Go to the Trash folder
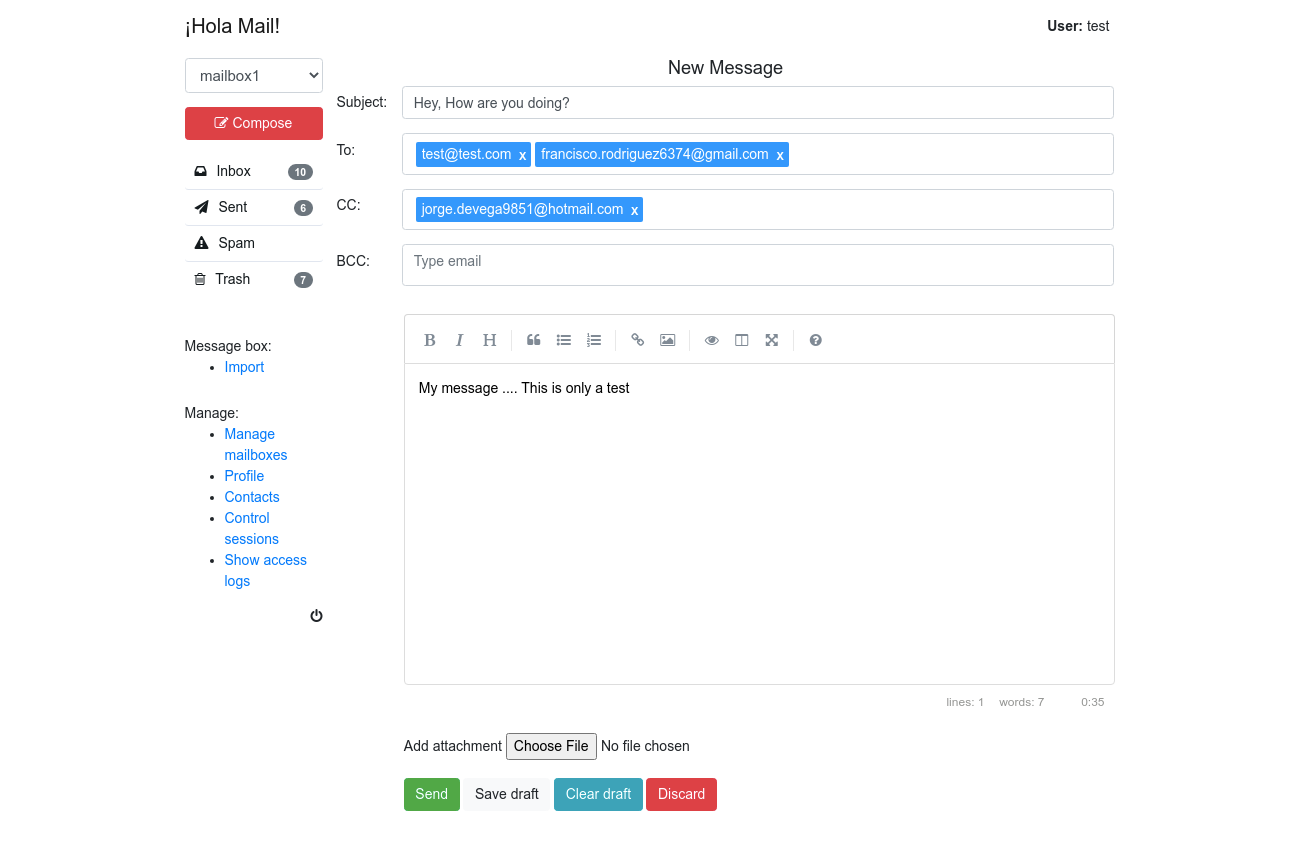Screen dimensions: 1299x845 [233, 279]
